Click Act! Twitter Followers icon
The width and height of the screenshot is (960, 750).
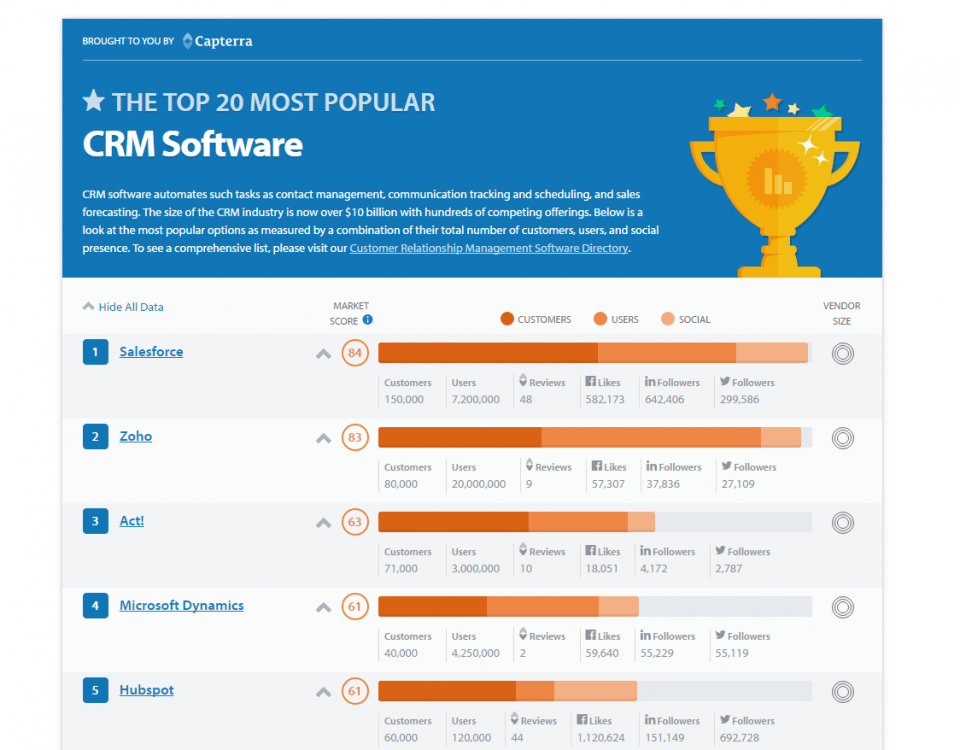coord(721,550)
